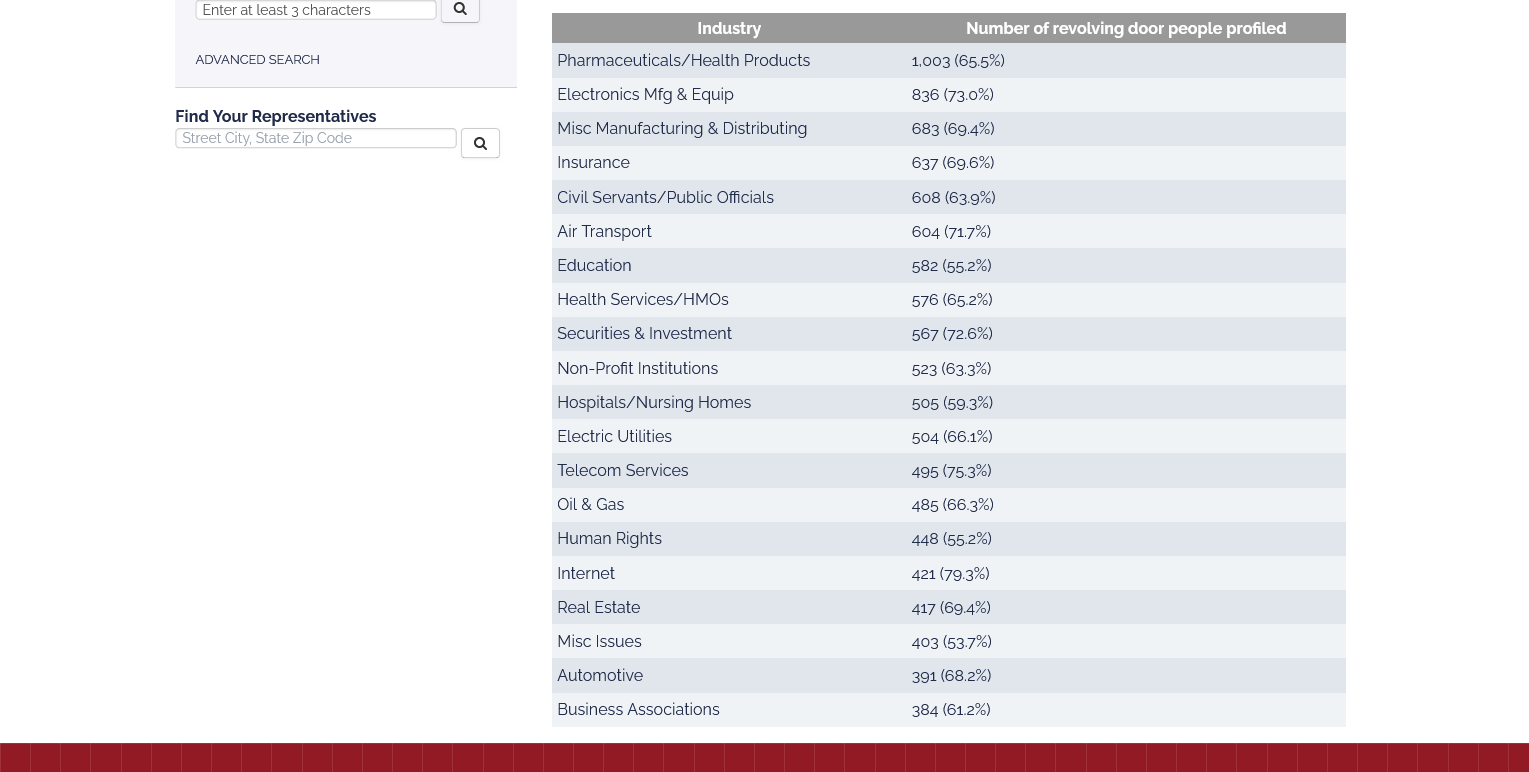Click the Telecom Services entry
1529x772 pixels.
click(x=622, y=471)
